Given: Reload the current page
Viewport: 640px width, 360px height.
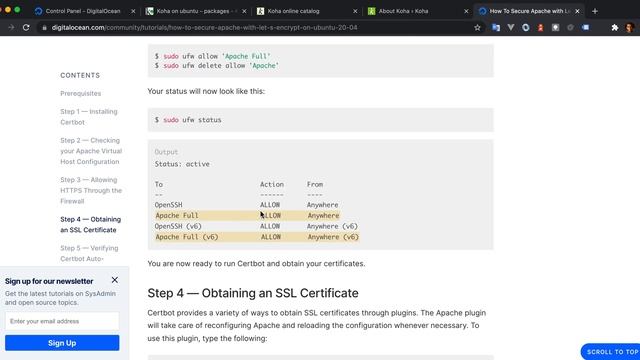Looking at the screenshot, I should [x=26, y=27].
